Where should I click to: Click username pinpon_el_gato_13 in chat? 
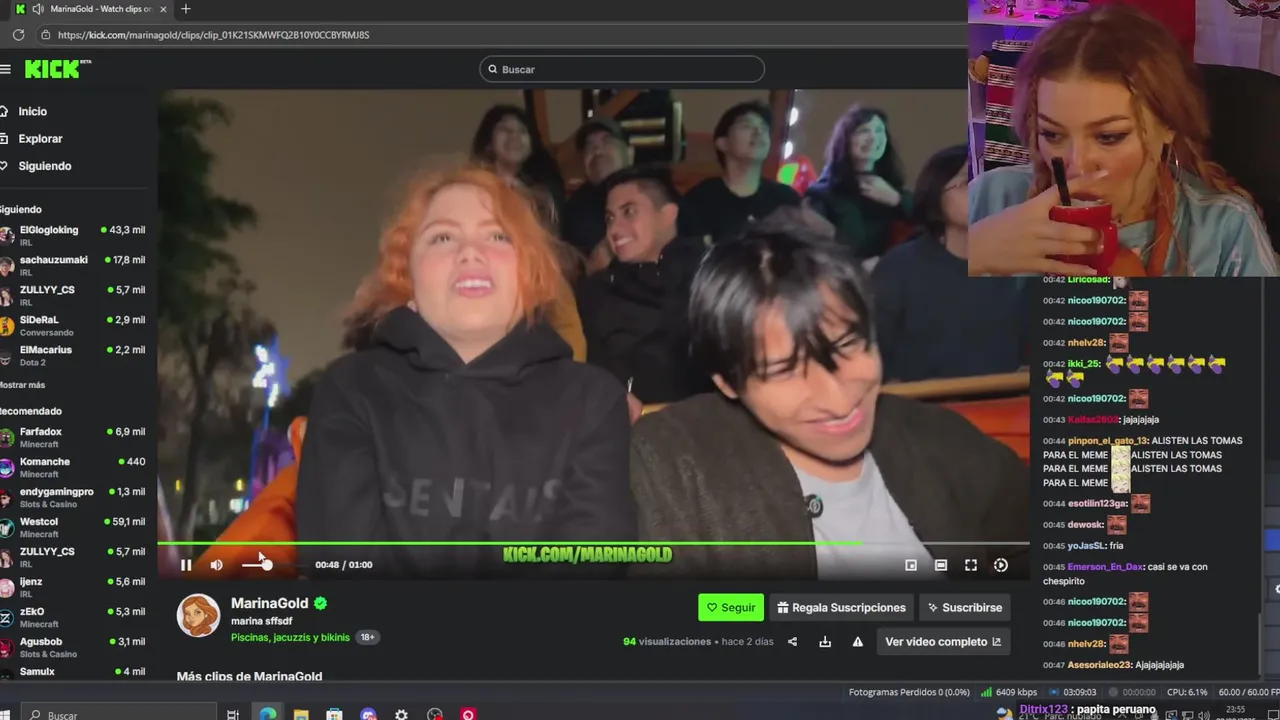[1108, 441]
